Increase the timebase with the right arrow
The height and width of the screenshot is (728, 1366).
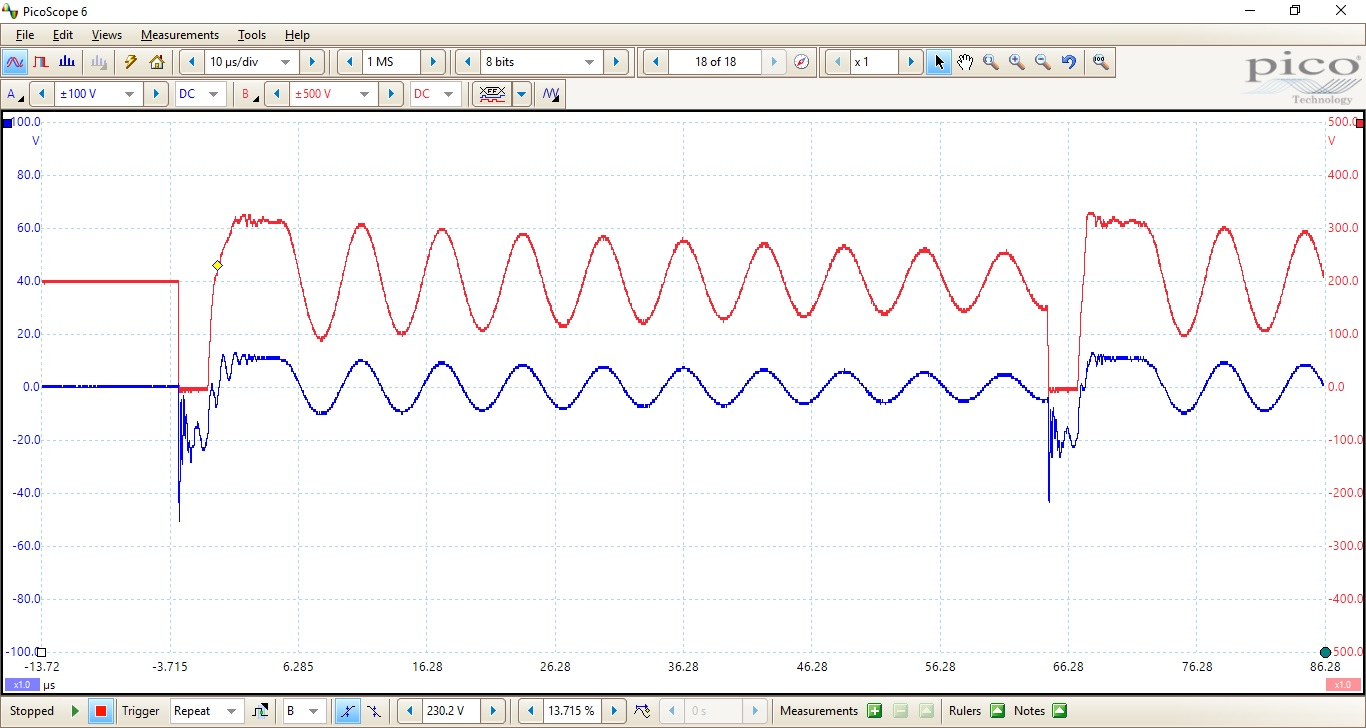coord(312,62)
